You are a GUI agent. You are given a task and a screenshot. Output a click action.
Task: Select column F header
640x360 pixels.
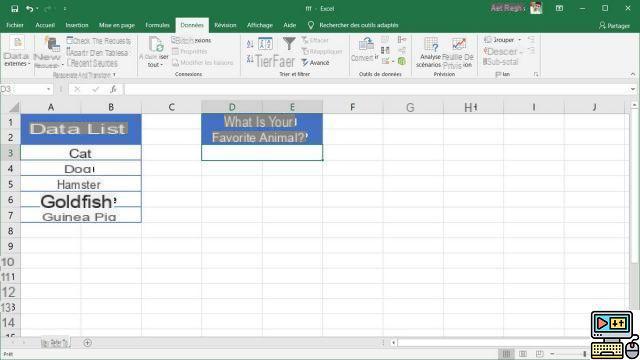(x=353, y=107)
